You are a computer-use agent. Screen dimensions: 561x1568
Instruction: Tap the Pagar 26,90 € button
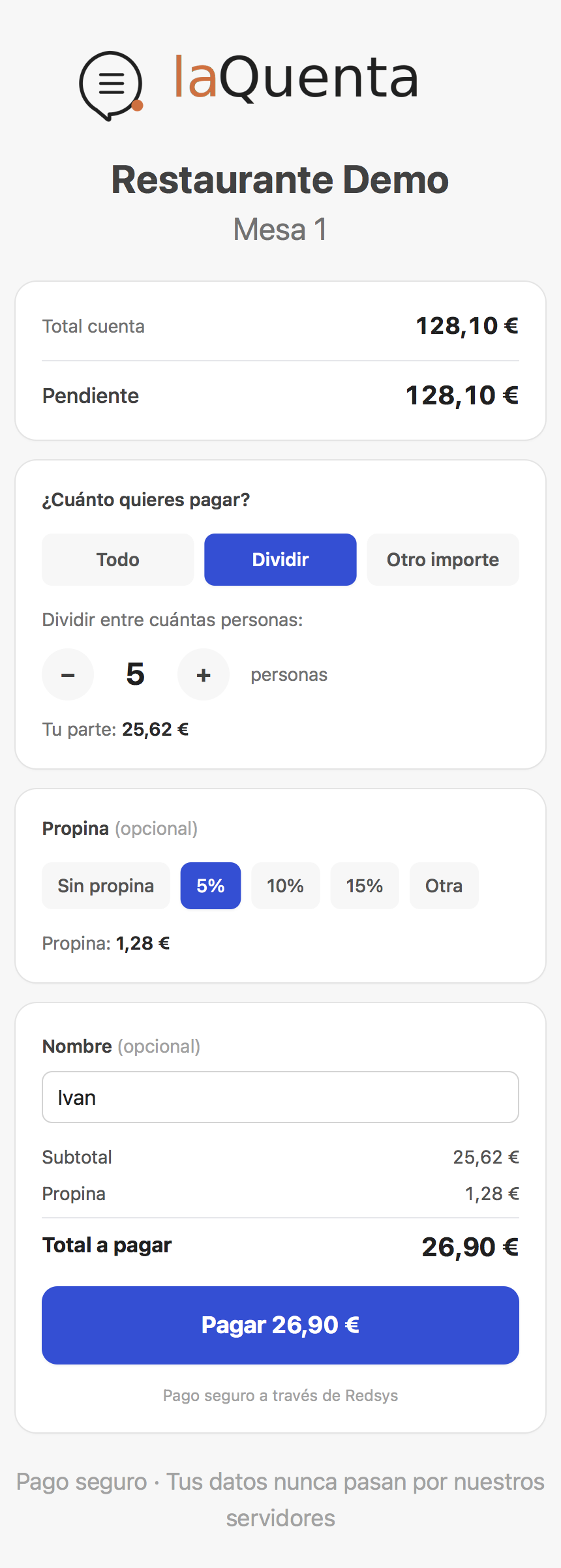[x=280, y=1325]
